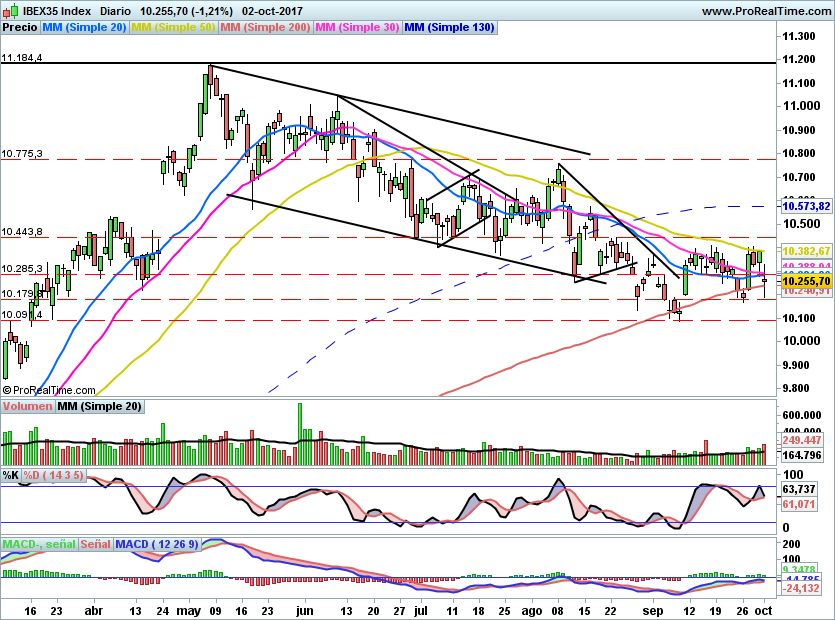
Task: Click the ago month label on time axis
Action: (531, 611)
